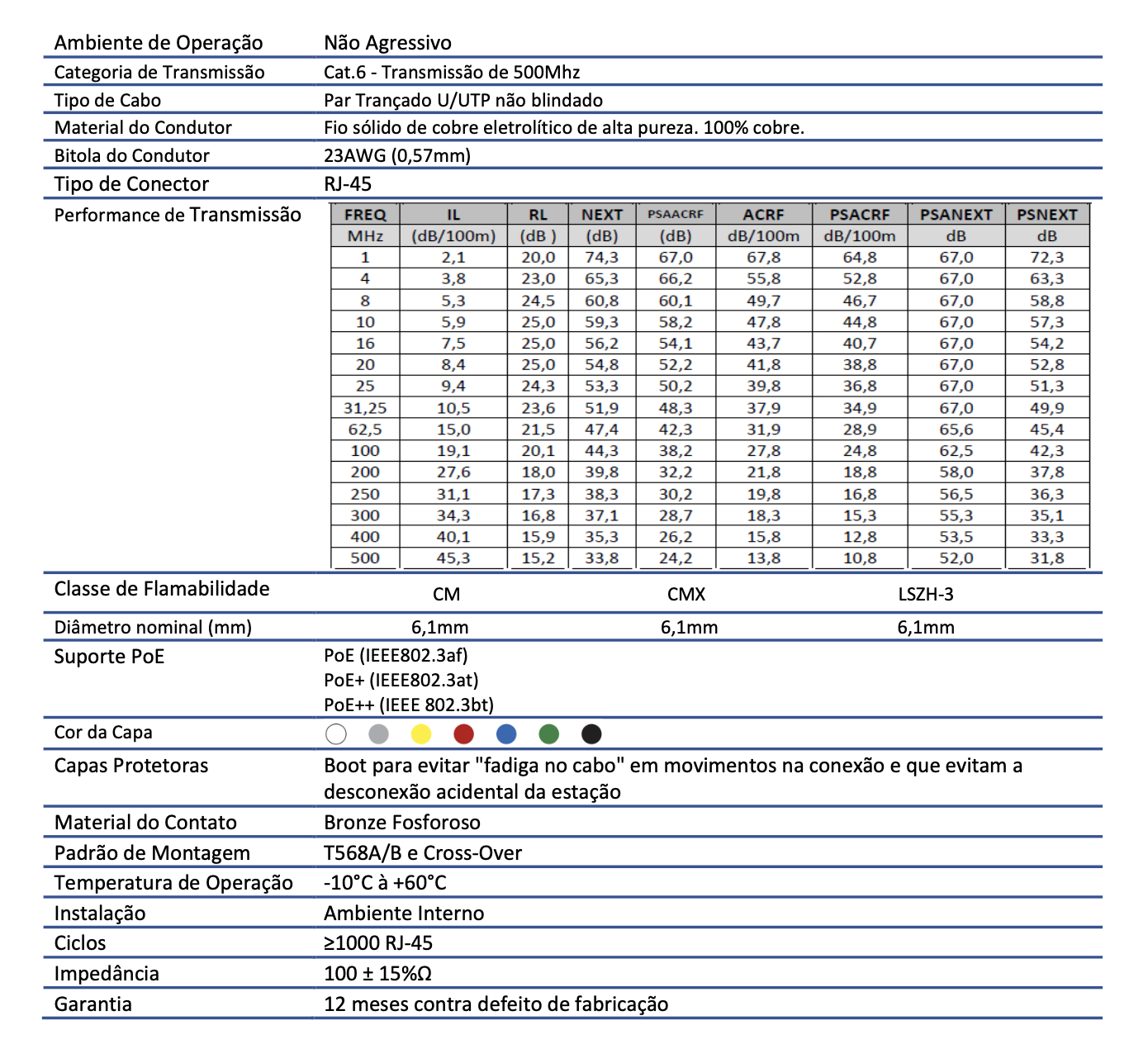Pick the yellow cable color circle

click(x=421, y=733)
